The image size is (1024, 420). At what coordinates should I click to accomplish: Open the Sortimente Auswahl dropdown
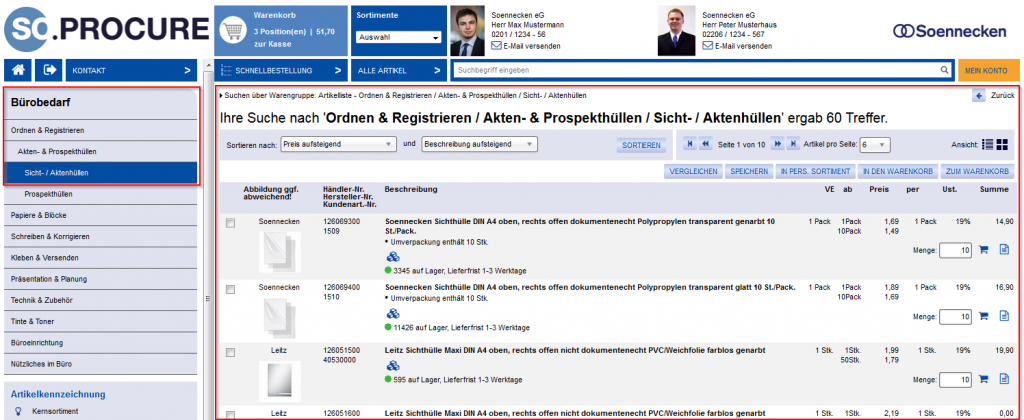[x=399, y=37]
